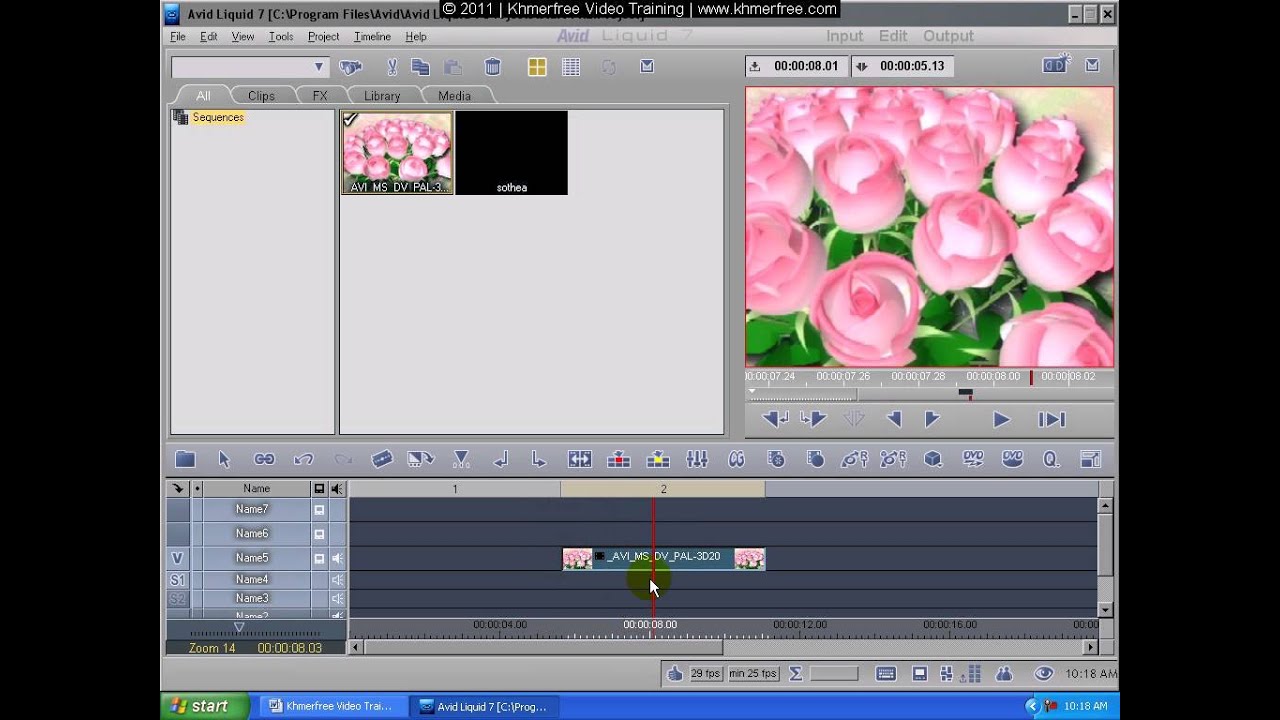This screenshot has height=720, width=1280.
Task: Switch to the Media tab
Action: (454, 96)
